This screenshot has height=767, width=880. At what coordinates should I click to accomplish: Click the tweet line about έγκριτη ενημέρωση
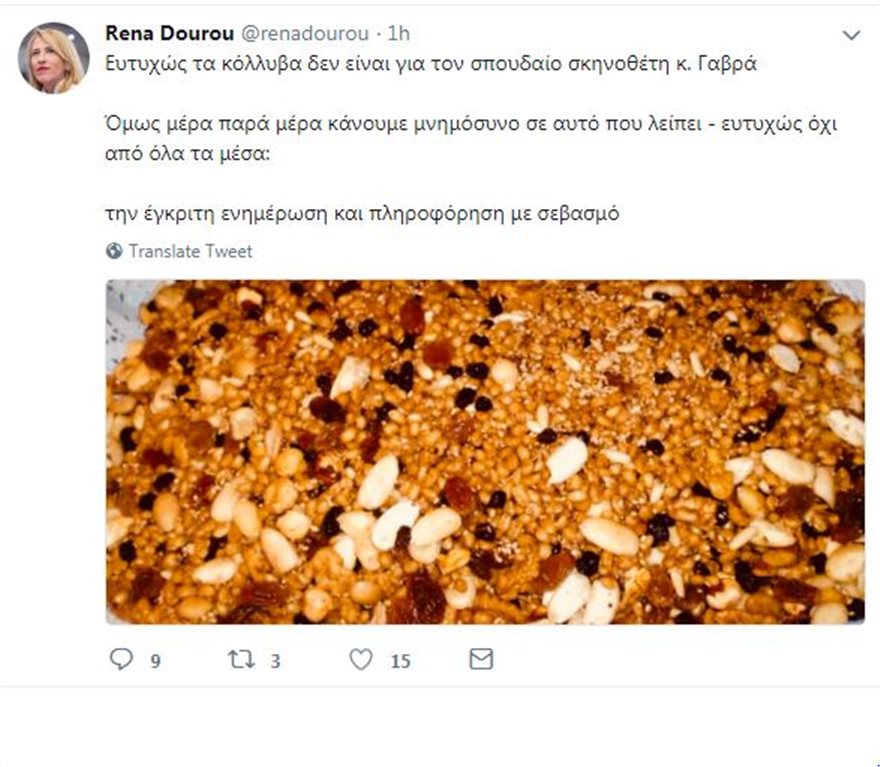click(x=363, y=214)
